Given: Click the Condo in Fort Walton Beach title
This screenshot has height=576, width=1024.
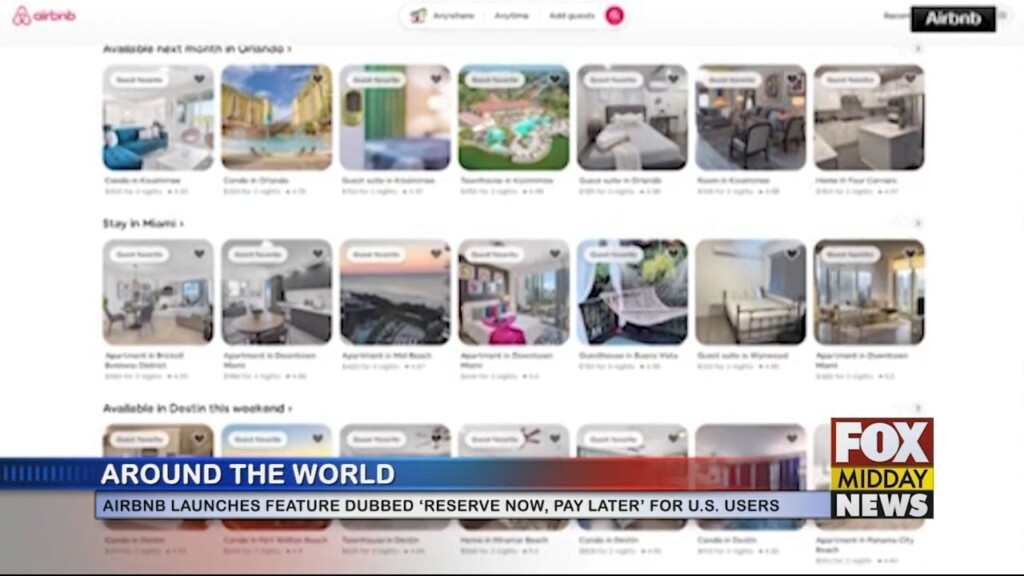Looking at the screenshot, I should coord(275,540).
